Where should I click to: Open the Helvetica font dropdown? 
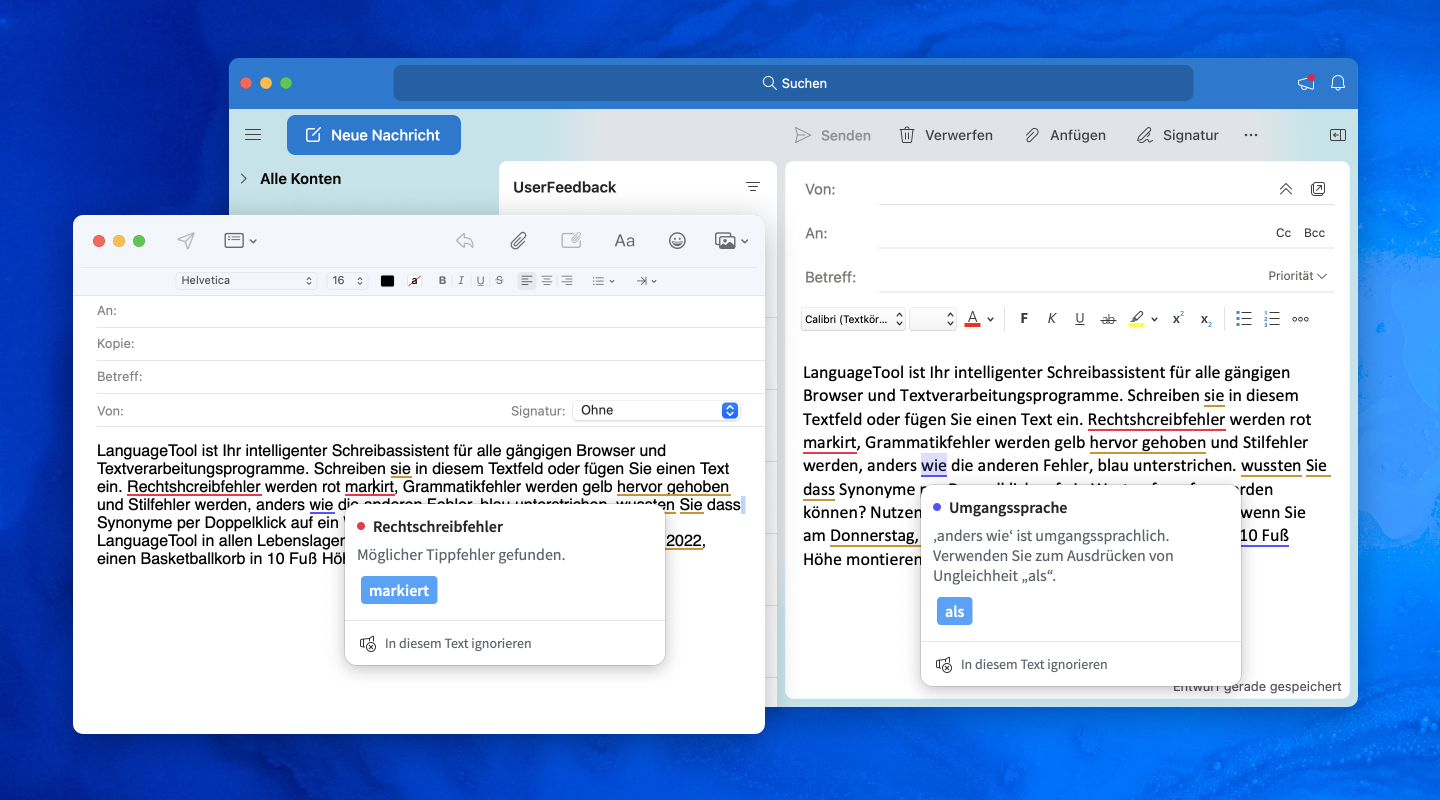point(246,281)
